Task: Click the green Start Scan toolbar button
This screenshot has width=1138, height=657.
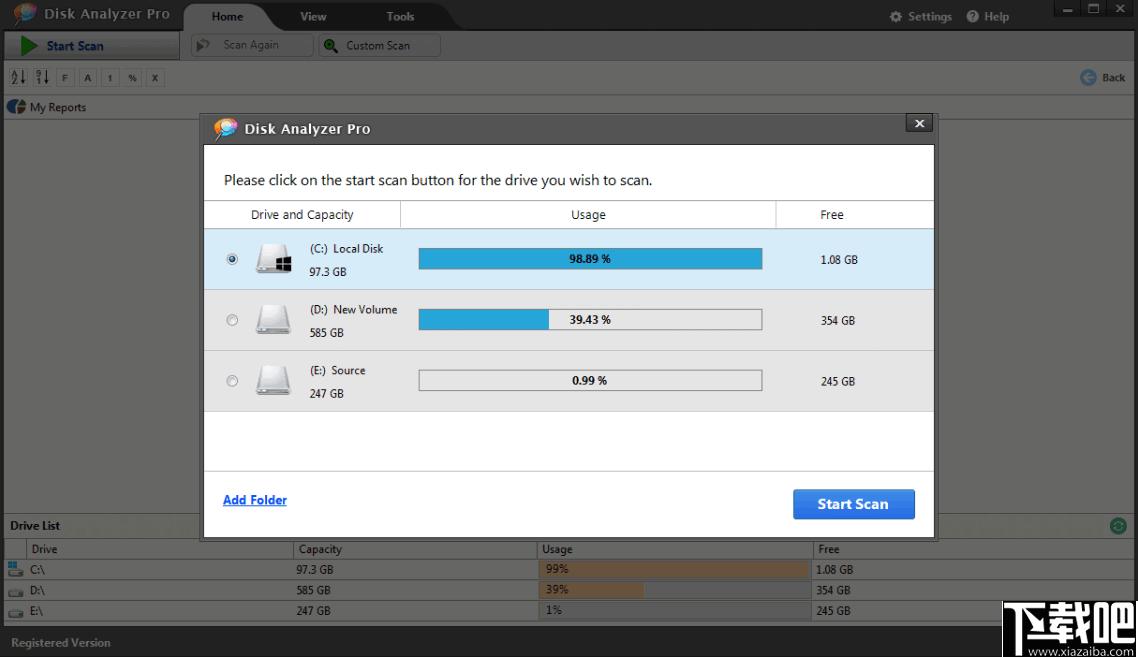Action: [91, 46]
